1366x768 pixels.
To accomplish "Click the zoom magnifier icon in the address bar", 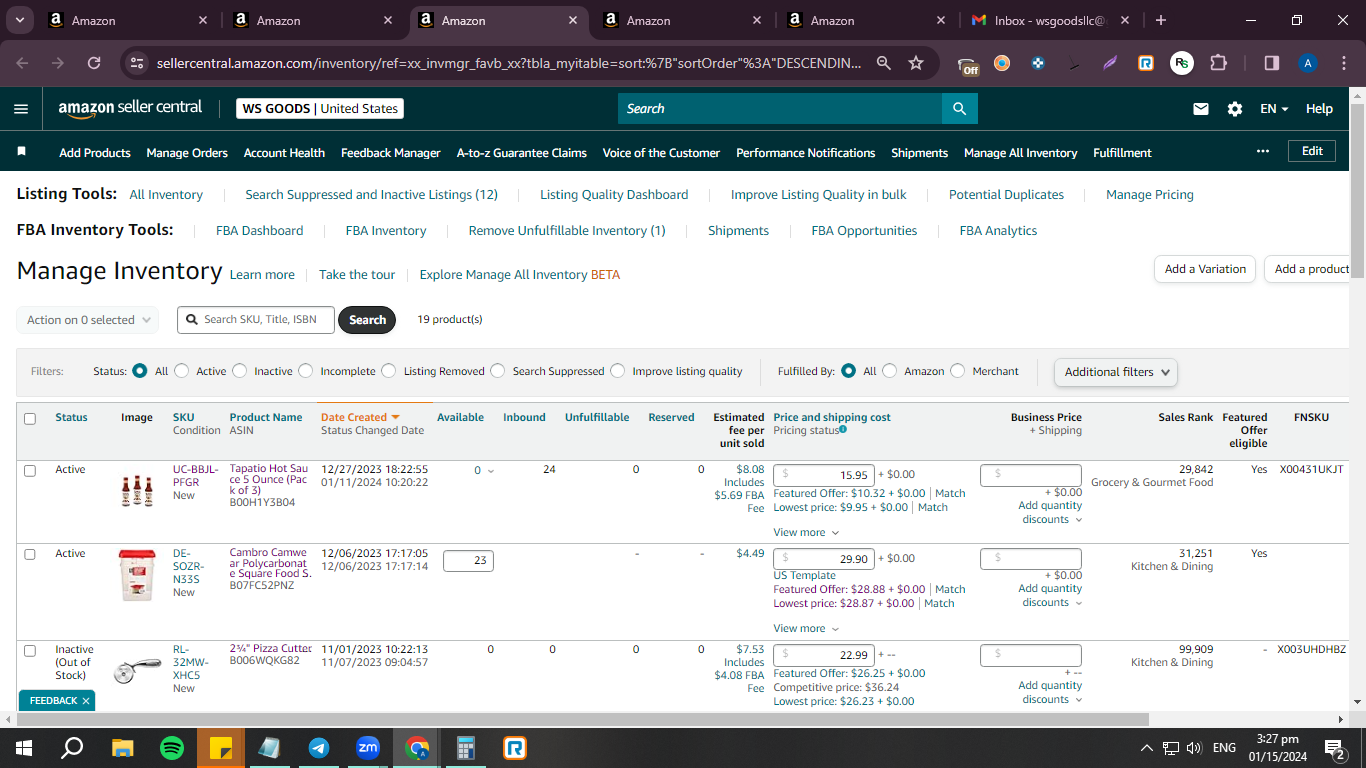I will pyautogui.click(x=884, y=63).
